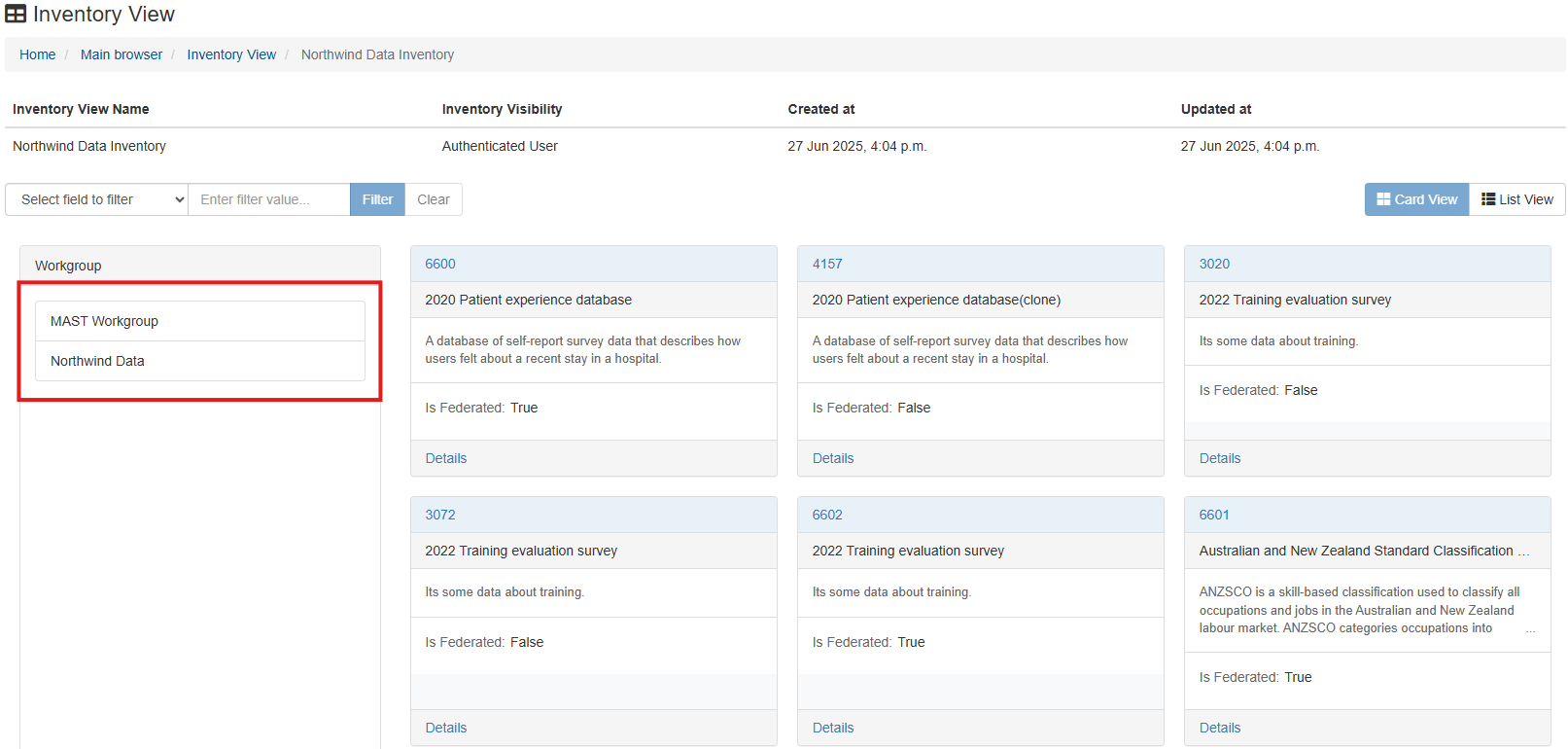
Task: Switch to Card View layout
Action: point(1416,199)
